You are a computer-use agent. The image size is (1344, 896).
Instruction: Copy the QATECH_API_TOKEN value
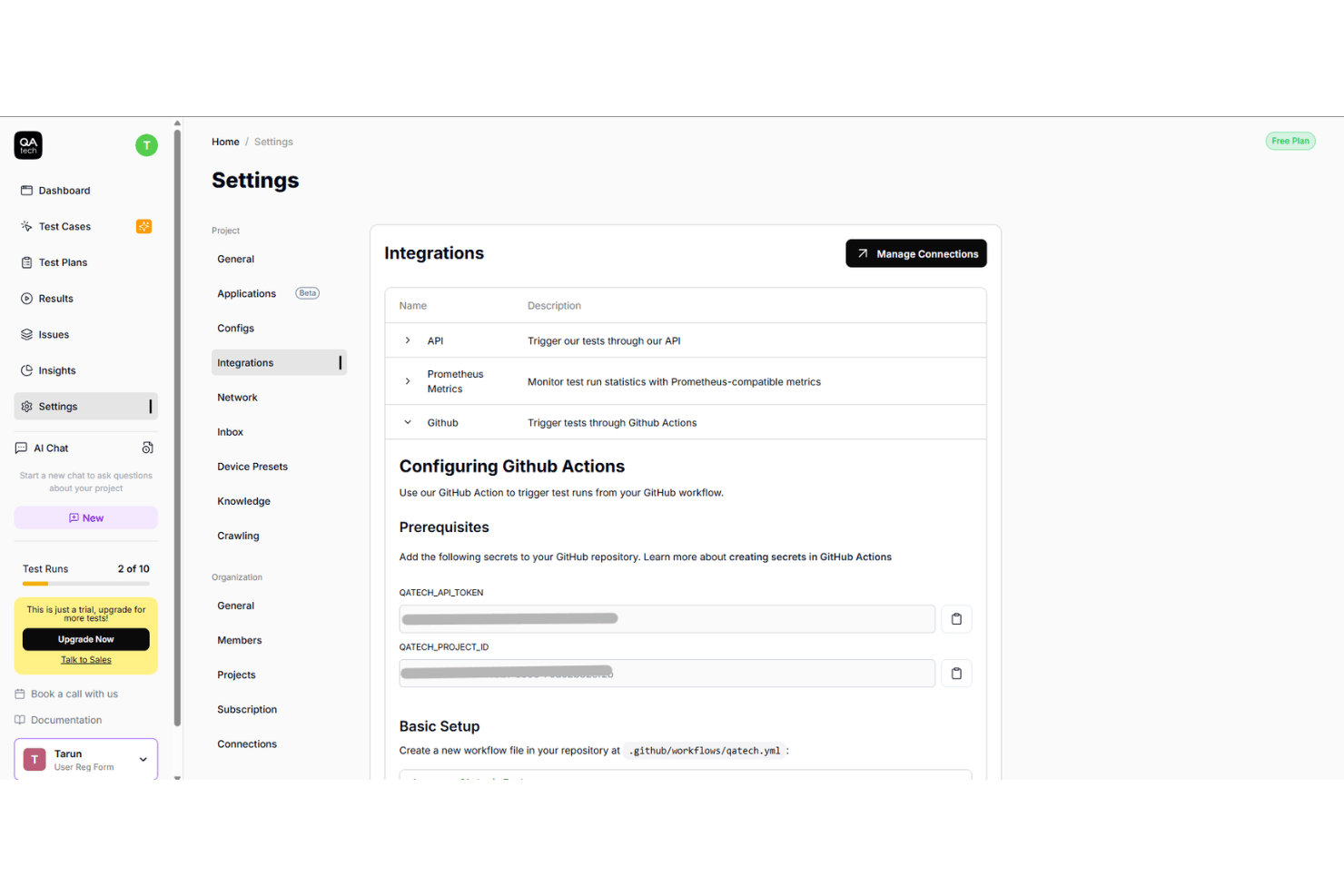click(956, 619)
